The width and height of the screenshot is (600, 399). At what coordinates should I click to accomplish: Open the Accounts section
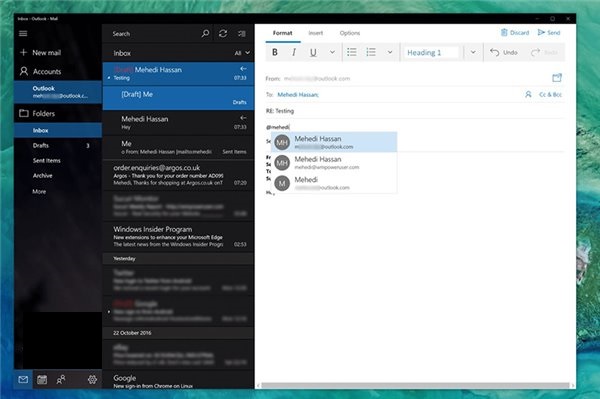40,72
